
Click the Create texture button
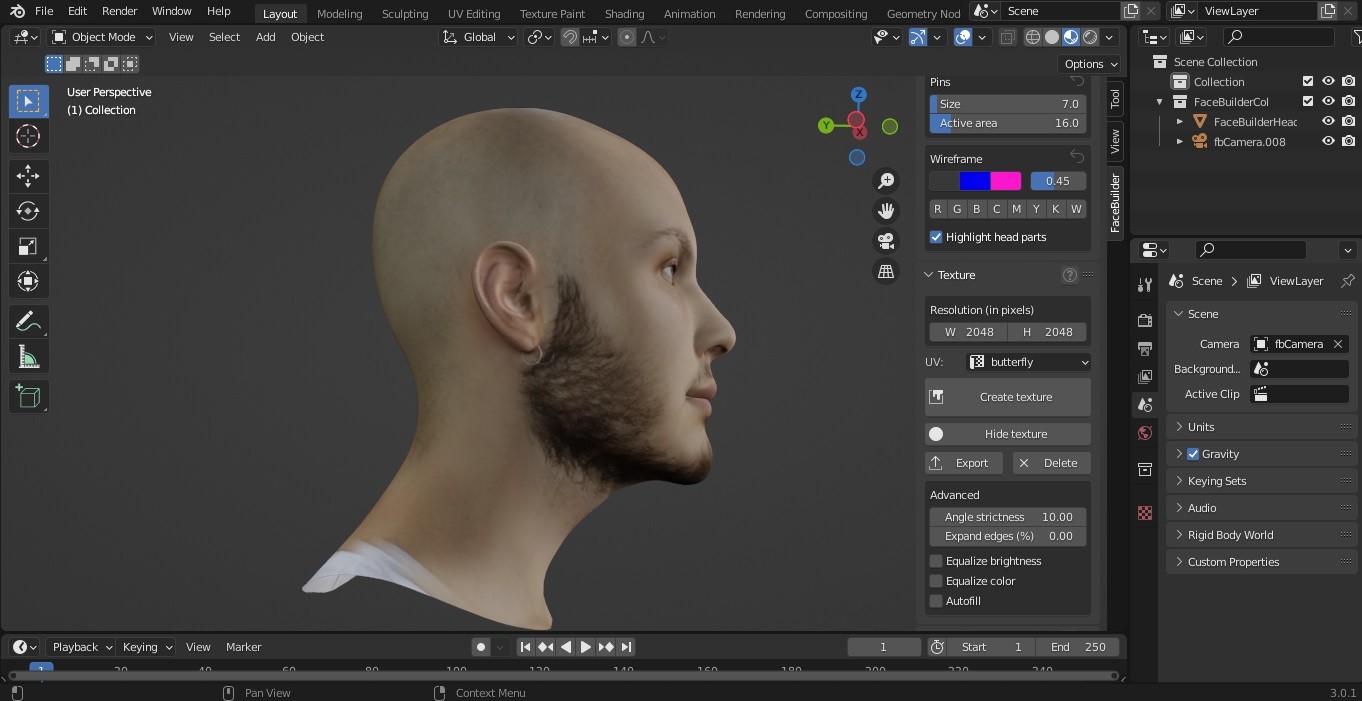point(1008,397)
